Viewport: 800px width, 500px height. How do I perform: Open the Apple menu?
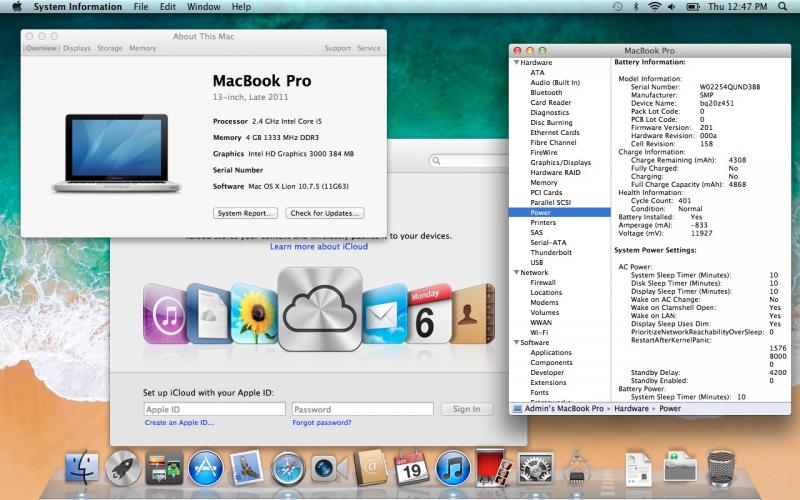tap(17, 7)
